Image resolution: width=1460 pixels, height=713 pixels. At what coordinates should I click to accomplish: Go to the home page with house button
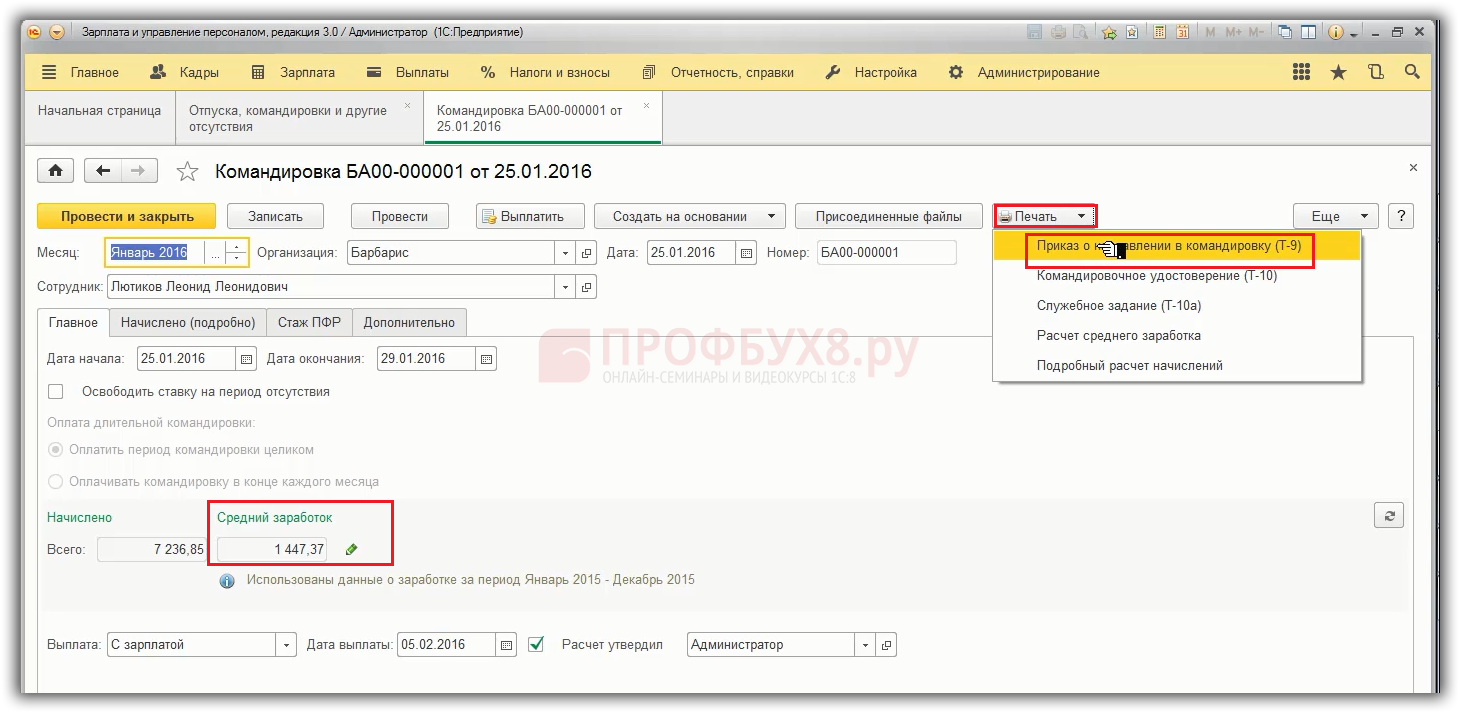point(56,171)
